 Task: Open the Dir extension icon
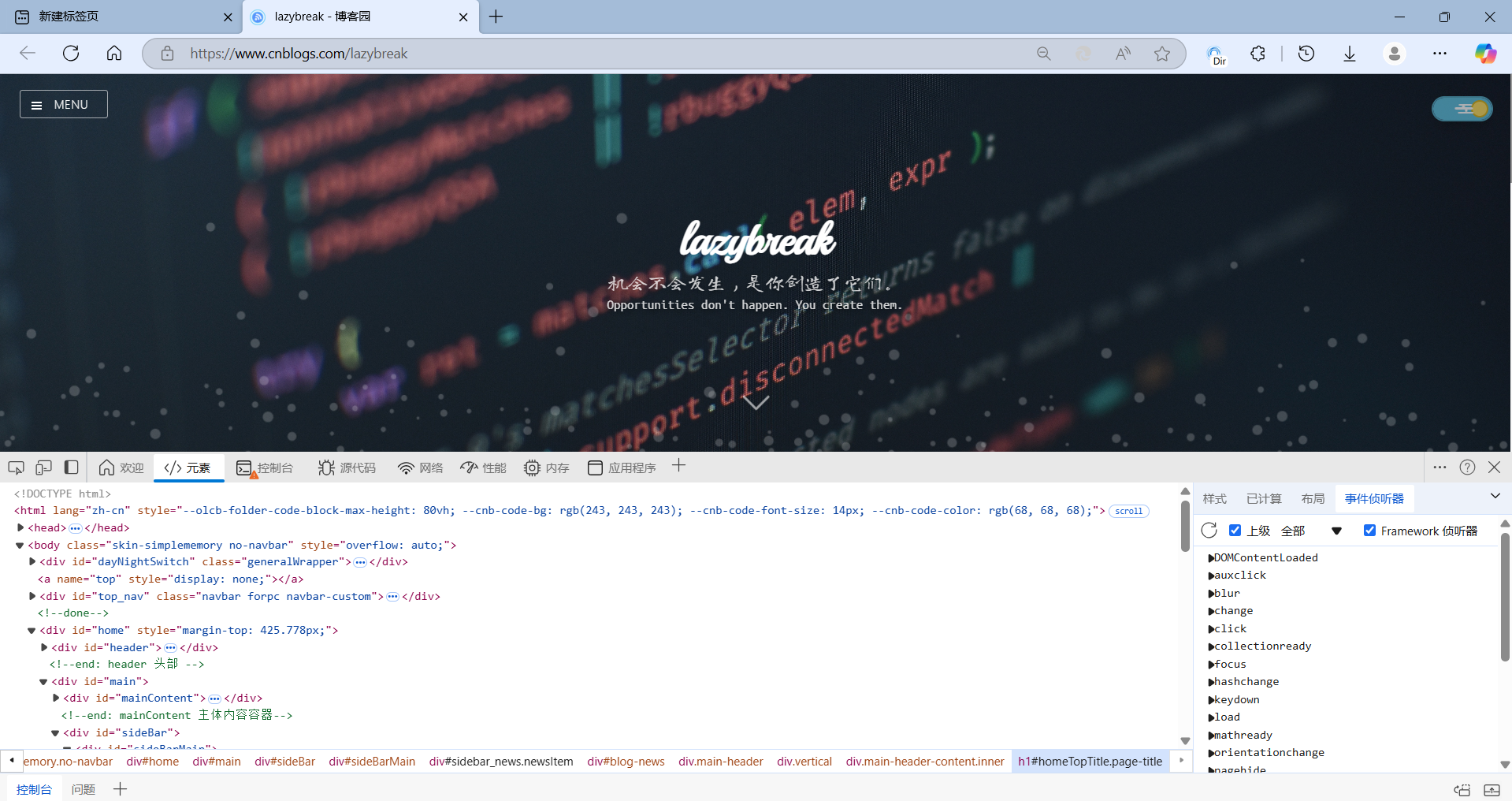(1217, 54)
